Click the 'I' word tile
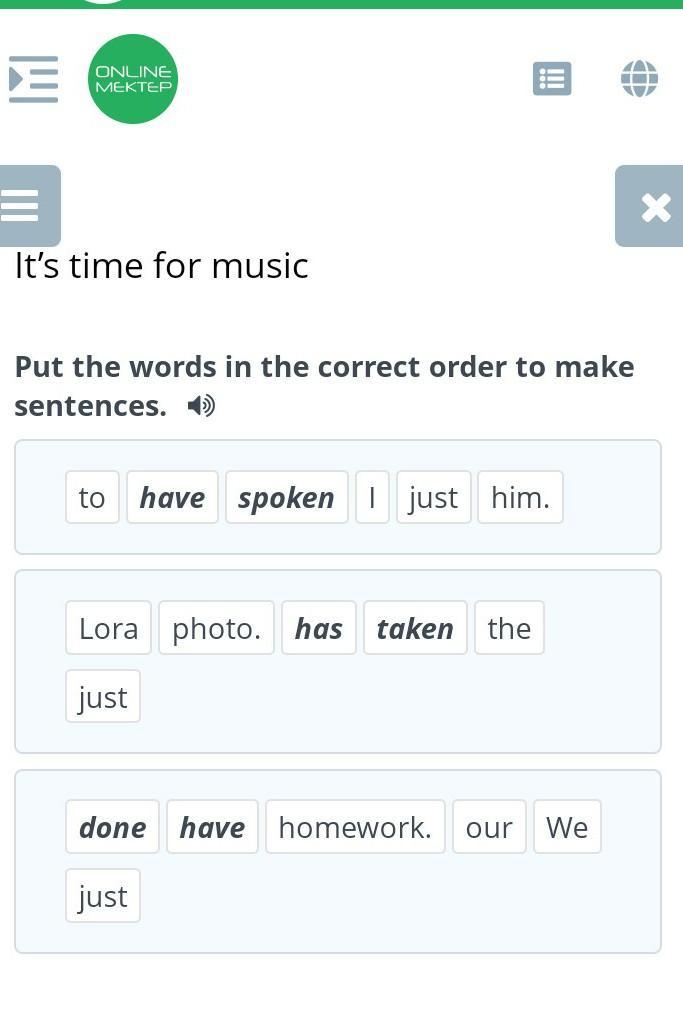 click(372, 497)
